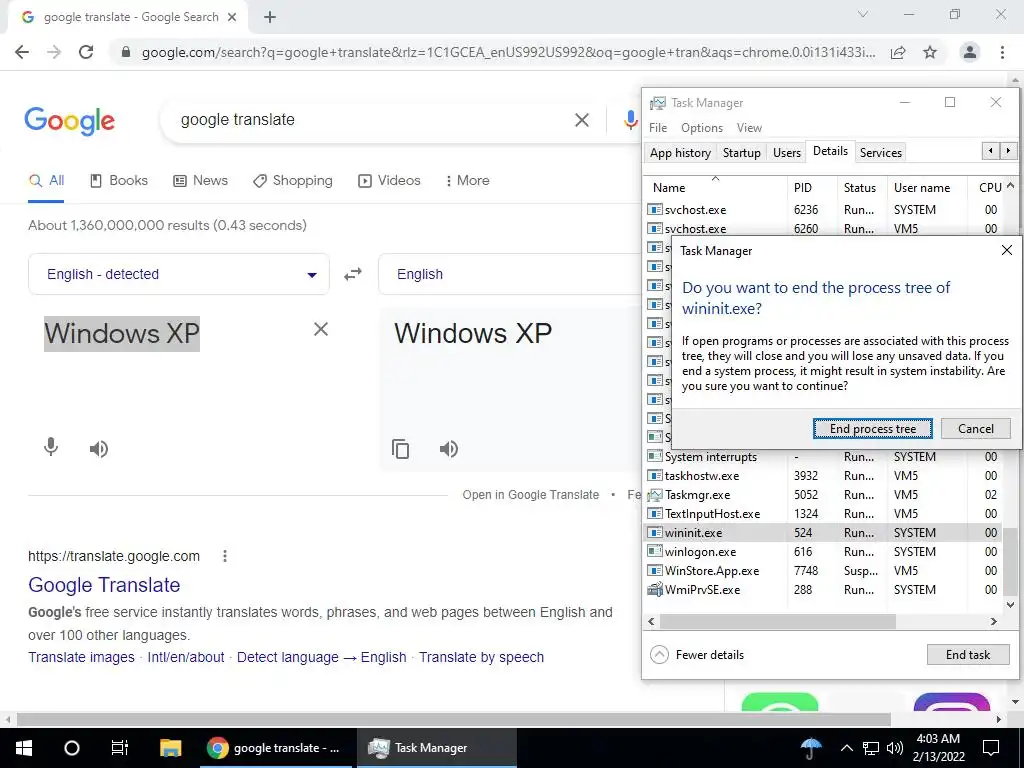Viewport: 1024px width, 768px height.
Task: Switch to App history tab
Action: click(x=680, y=153)
